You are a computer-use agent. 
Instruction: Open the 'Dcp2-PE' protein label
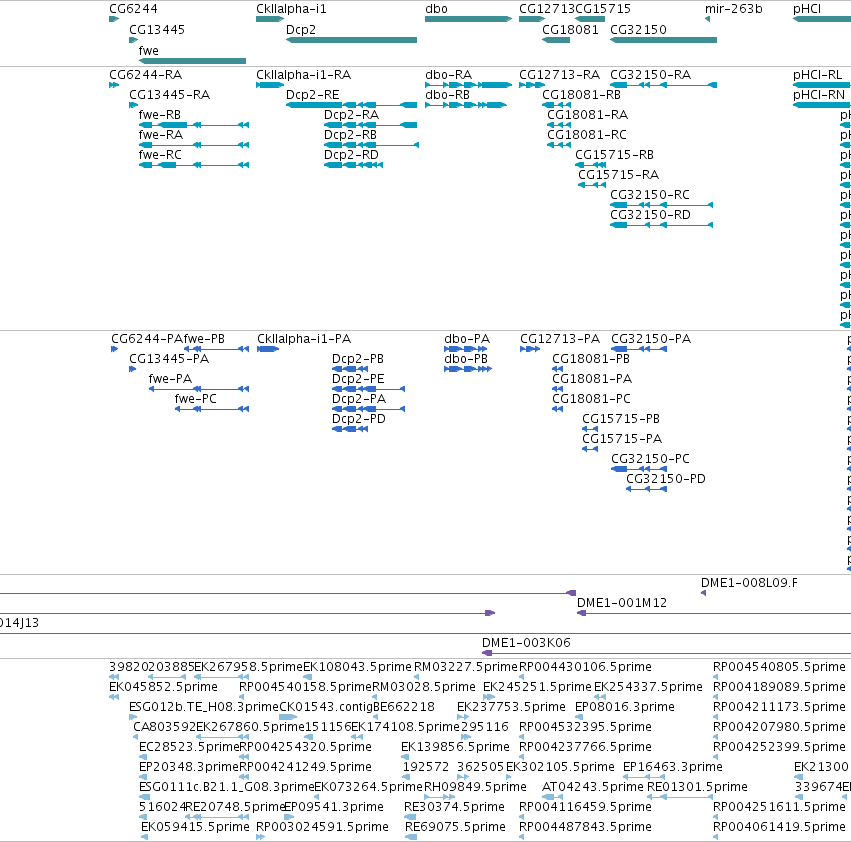click(358, 379)
